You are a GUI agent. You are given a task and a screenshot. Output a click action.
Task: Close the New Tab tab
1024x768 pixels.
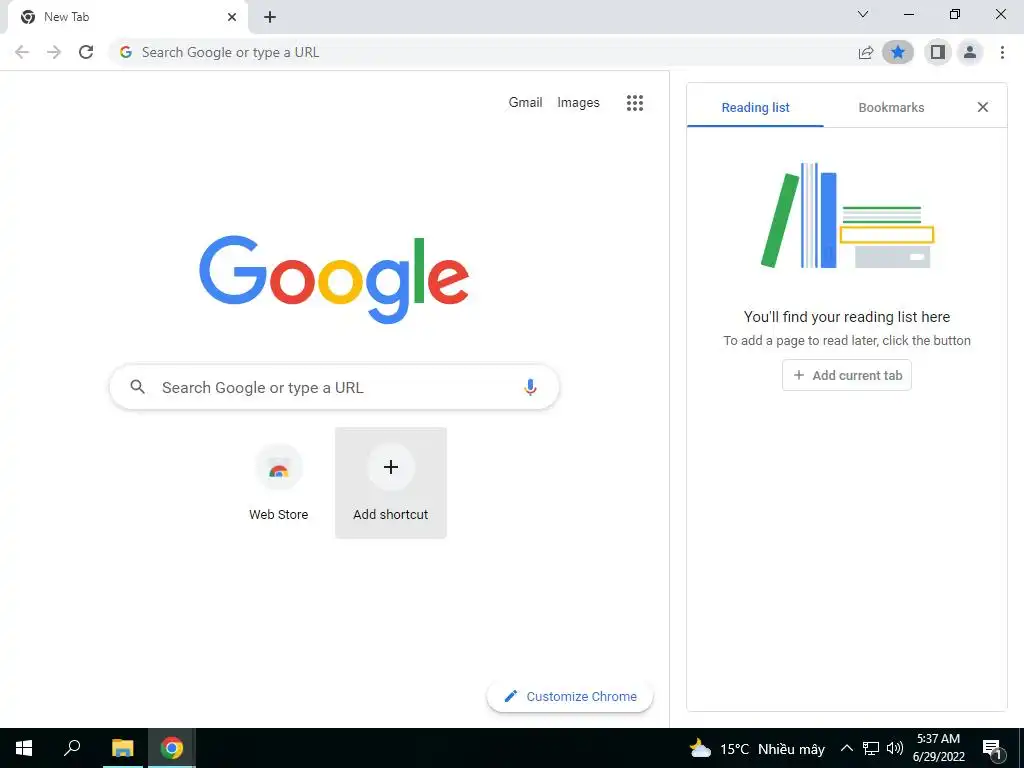[x=232, y=17]
